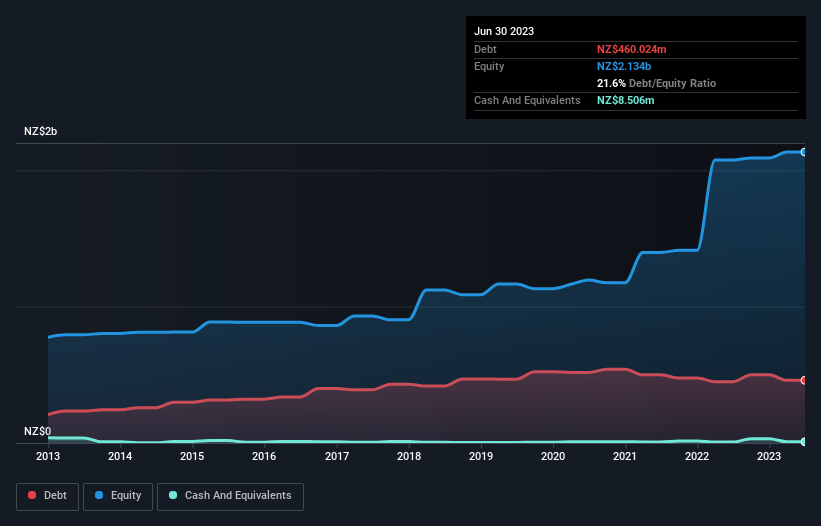Screen dimensions: 821x526
Task: Select the 2014 x-axis label
Action: pyautogui.click(x=120, y=456)
